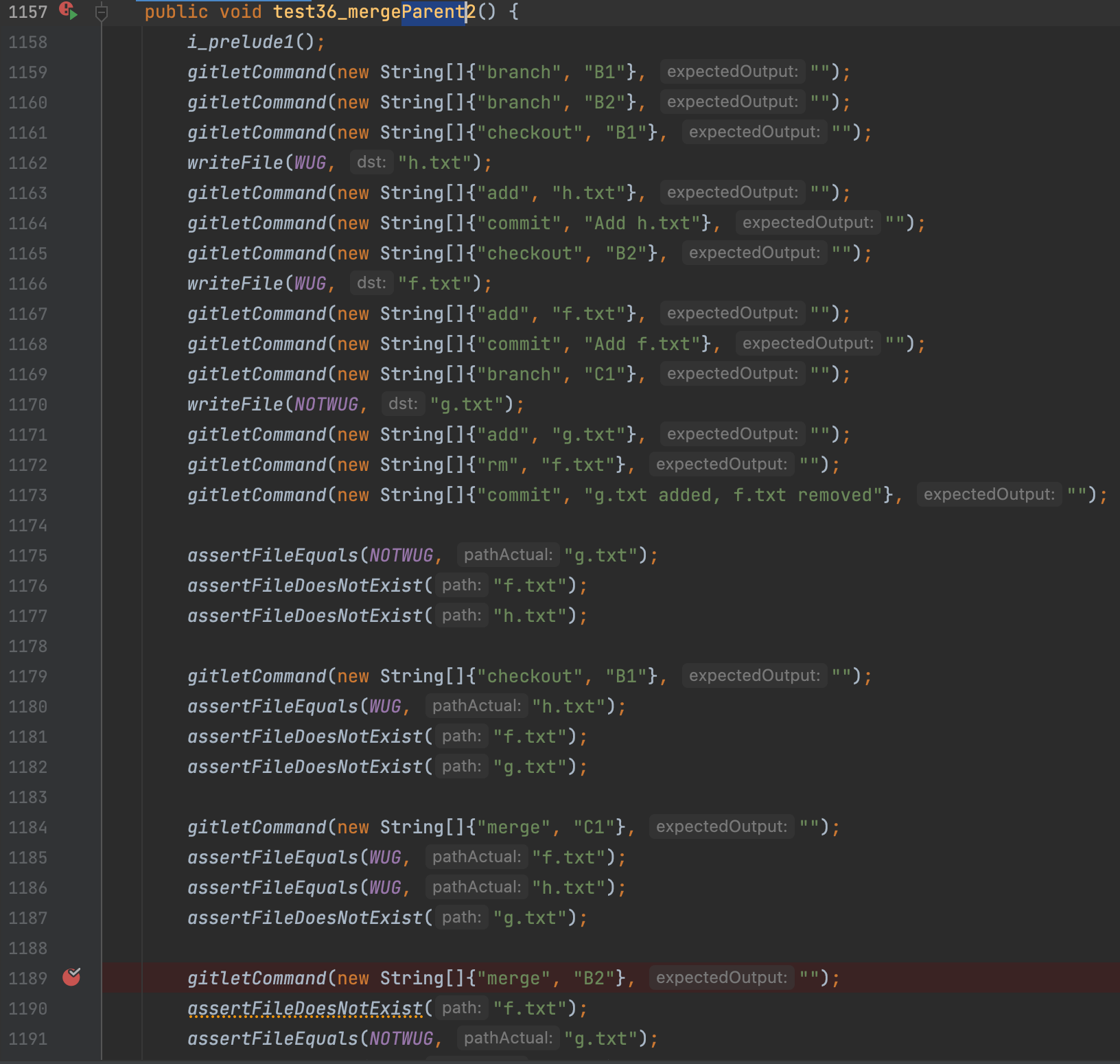This screenshot has height=1064, width=1120.
Task: Click the pathActual hint on line 1175
Action: pyautogui.click(x=508, y=555)
